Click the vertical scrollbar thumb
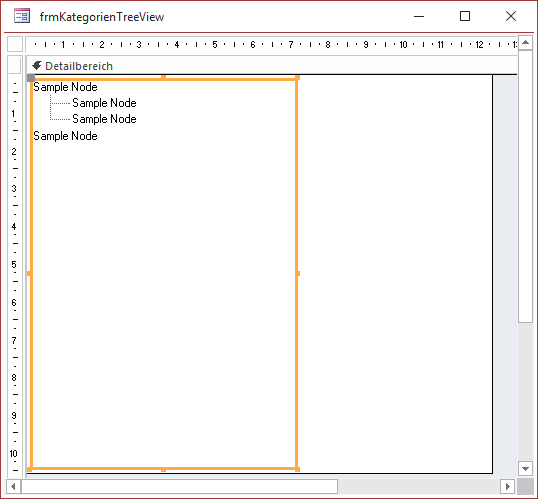 [525, 186]
